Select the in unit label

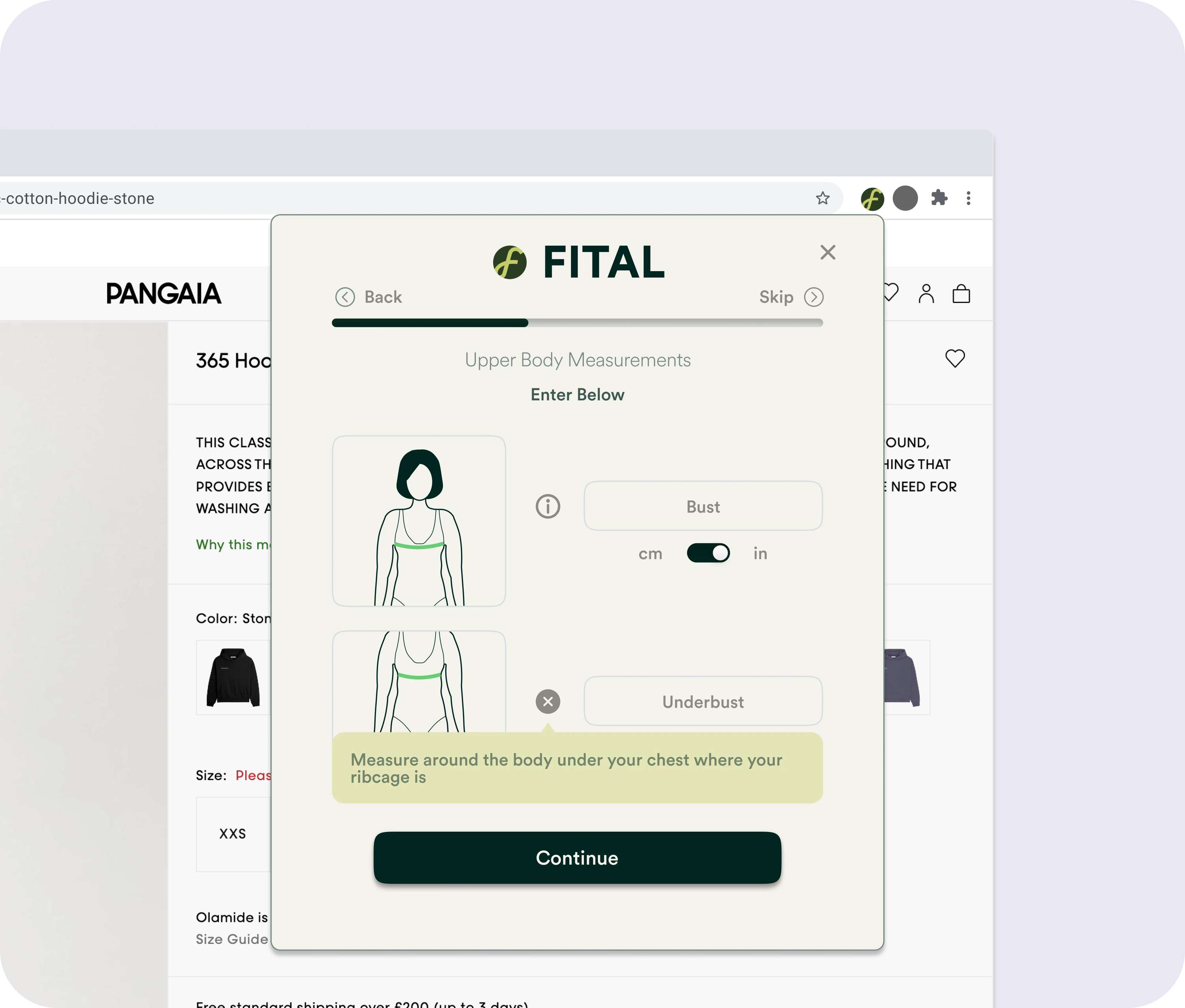760,553
